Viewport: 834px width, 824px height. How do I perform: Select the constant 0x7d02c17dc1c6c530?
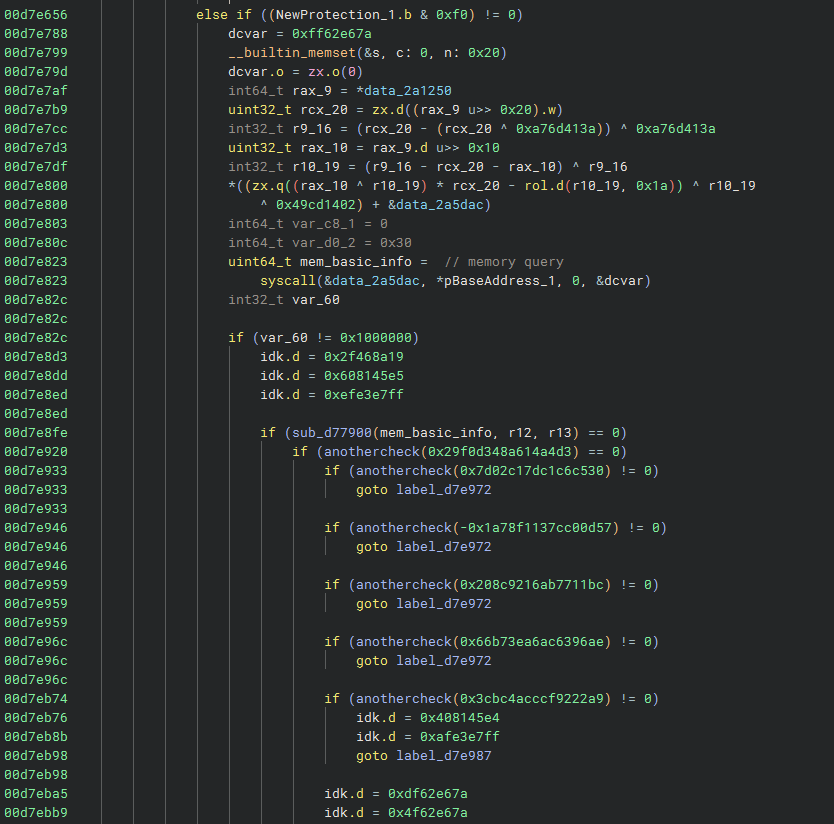tap(532, 471)
